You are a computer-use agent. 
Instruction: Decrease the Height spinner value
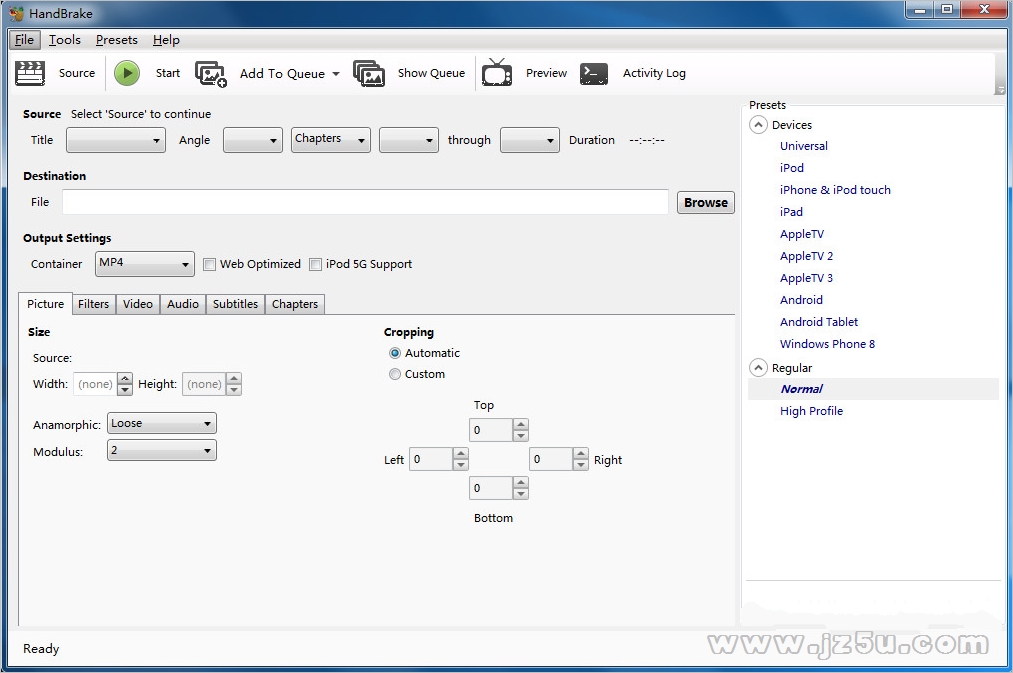234,390
